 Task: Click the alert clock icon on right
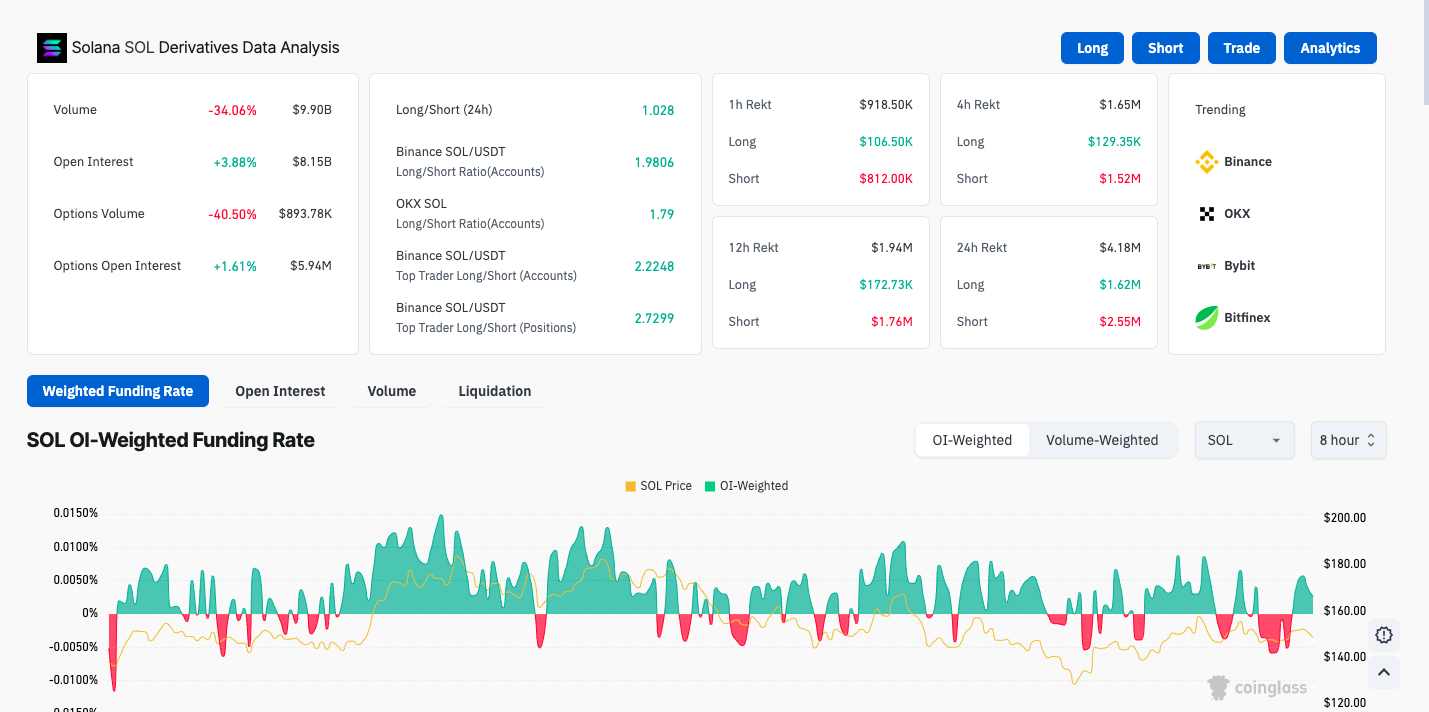click(x=1384, y=635)
